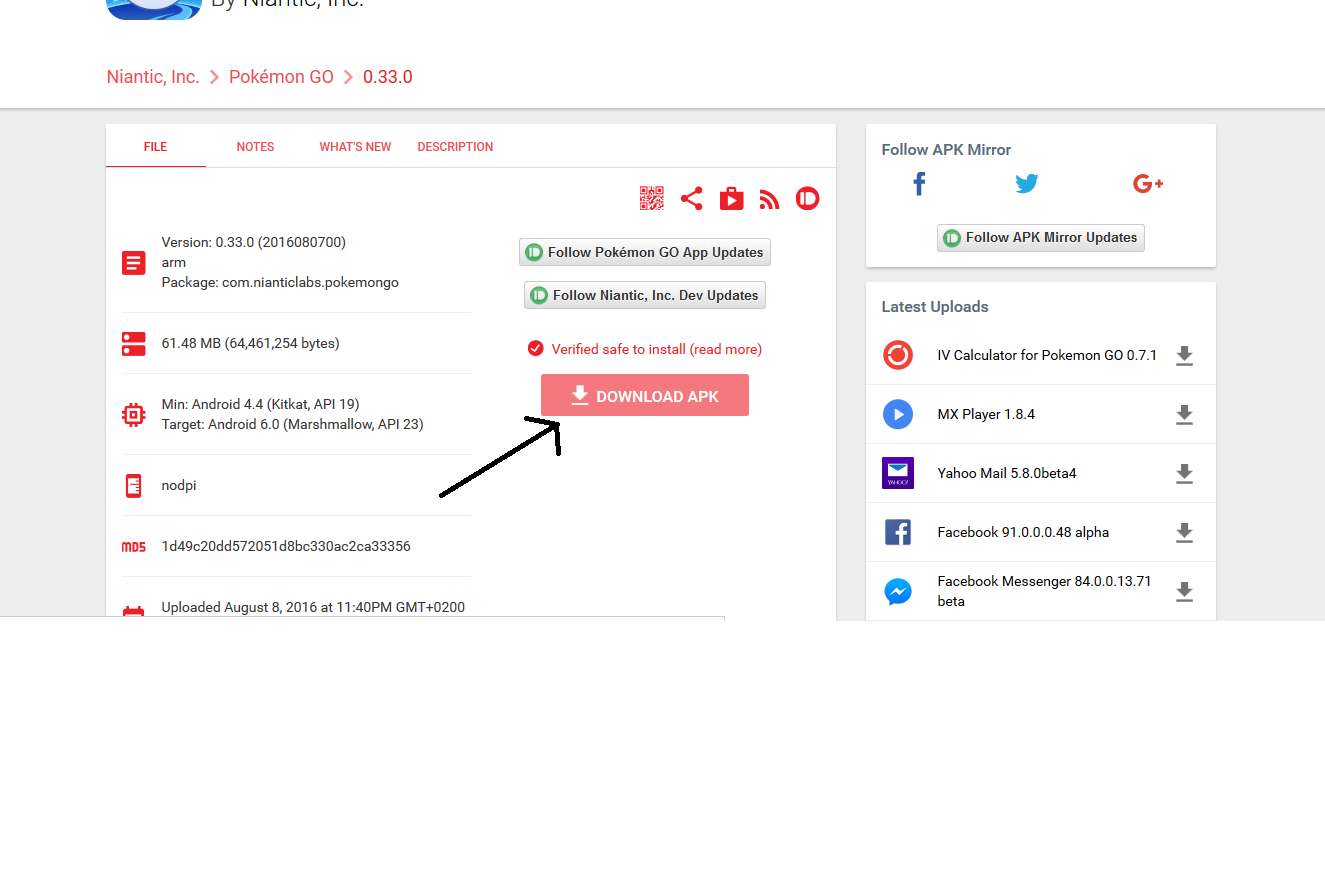The width and height of the screenshot is (1325, 896).
Task: Open the Play Store briefcase icon
Action: [731, 198]
